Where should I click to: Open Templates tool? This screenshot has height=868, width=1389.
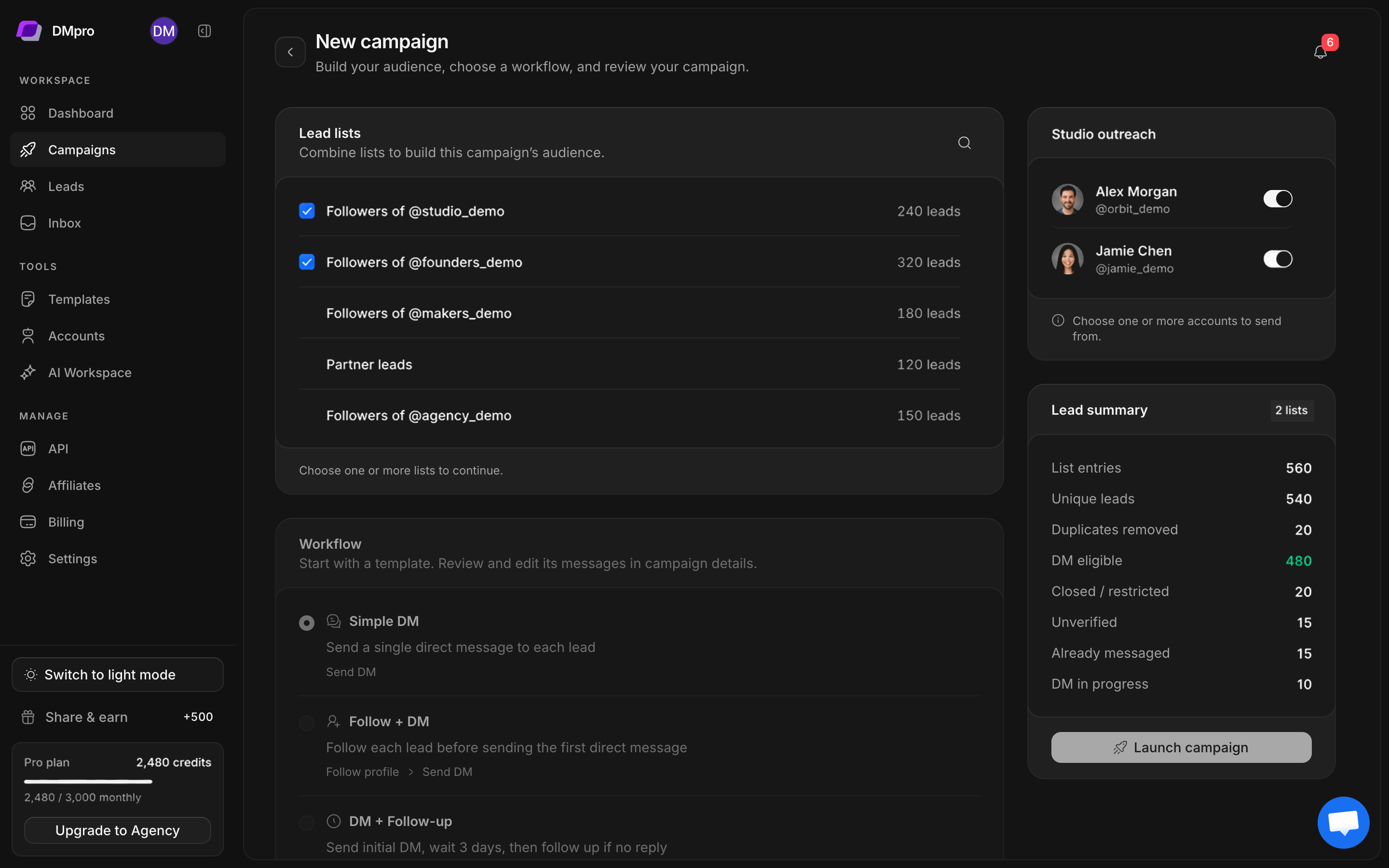click(118, 299)
